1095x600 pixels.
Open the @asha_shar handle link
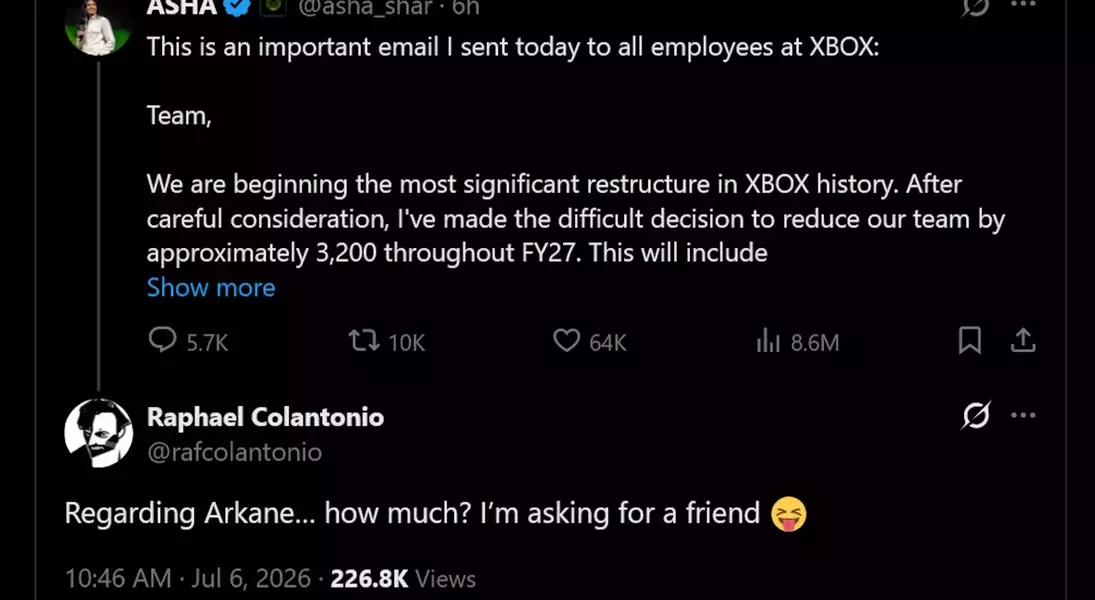365,7
